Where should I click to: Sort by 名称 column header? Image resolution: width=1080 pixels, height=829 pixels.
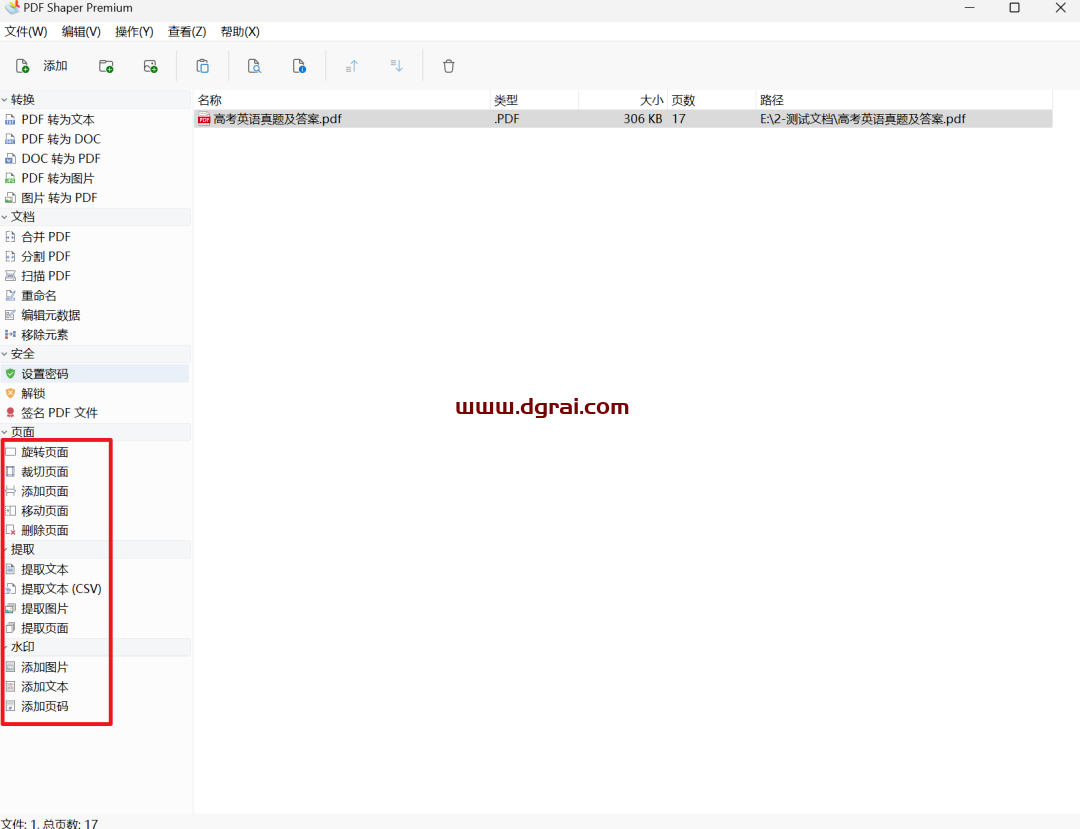pos(342,100)
